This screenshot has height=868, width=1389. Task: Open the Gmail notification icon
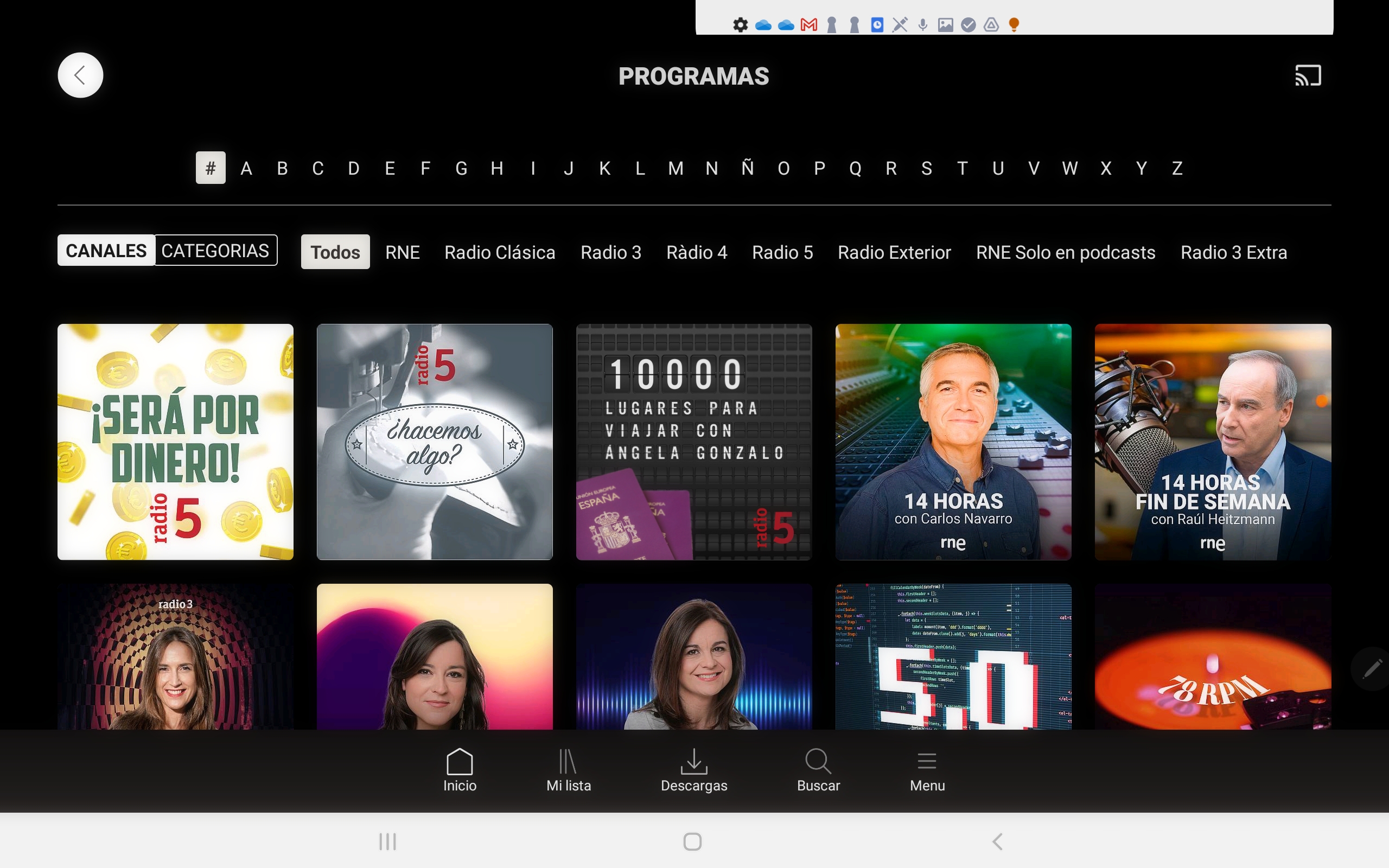coord(809,25)
